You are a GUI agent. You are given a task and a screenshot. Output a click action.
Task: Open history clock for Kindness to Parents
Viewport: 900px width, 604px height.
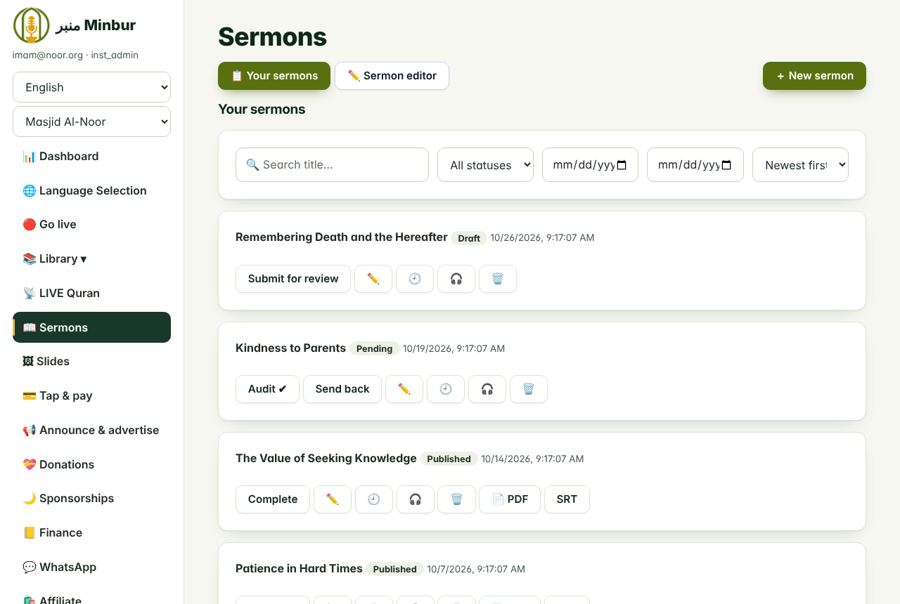[x=445, y=389]
